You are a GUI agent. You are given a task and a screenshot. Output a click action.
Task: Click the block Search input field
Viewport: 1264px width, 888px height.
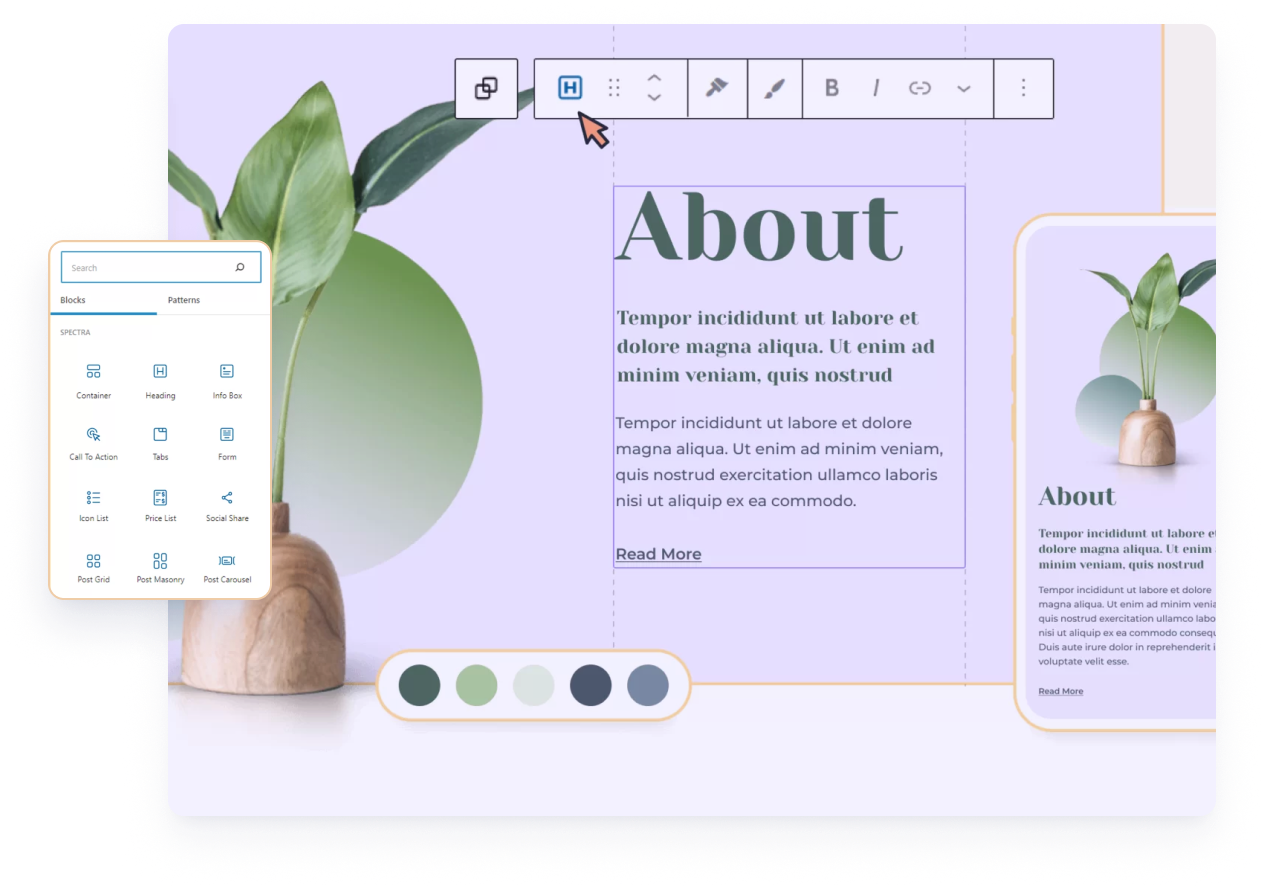pos(150,268)
